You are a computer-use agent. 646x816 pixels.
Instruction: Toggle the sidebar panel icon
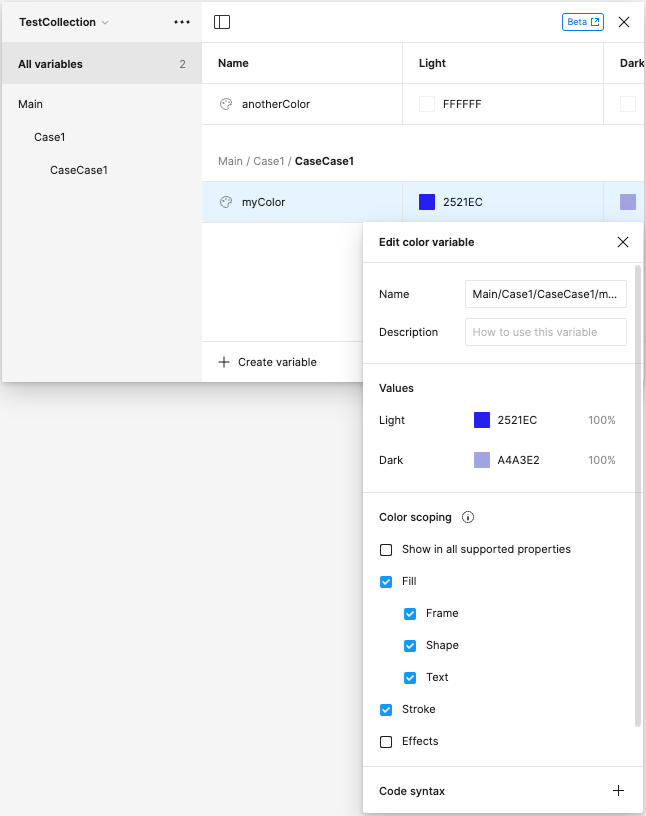222,22
